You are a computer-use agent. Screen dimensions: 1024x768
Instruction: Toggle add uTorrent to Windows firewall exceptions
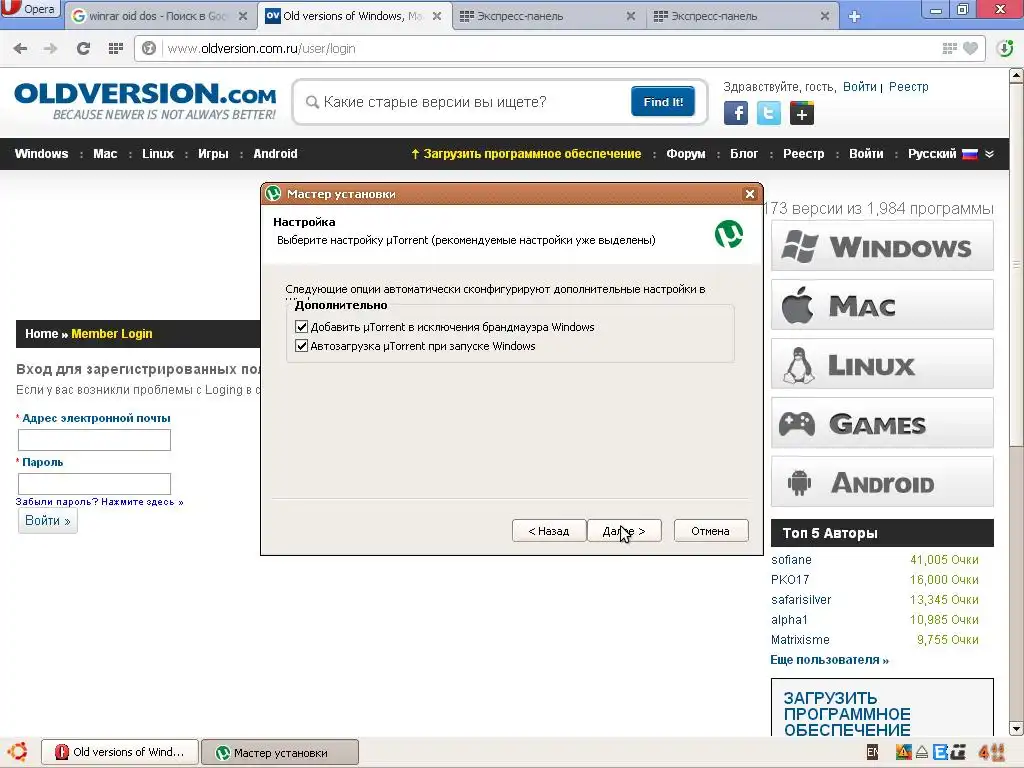[302, 327]
